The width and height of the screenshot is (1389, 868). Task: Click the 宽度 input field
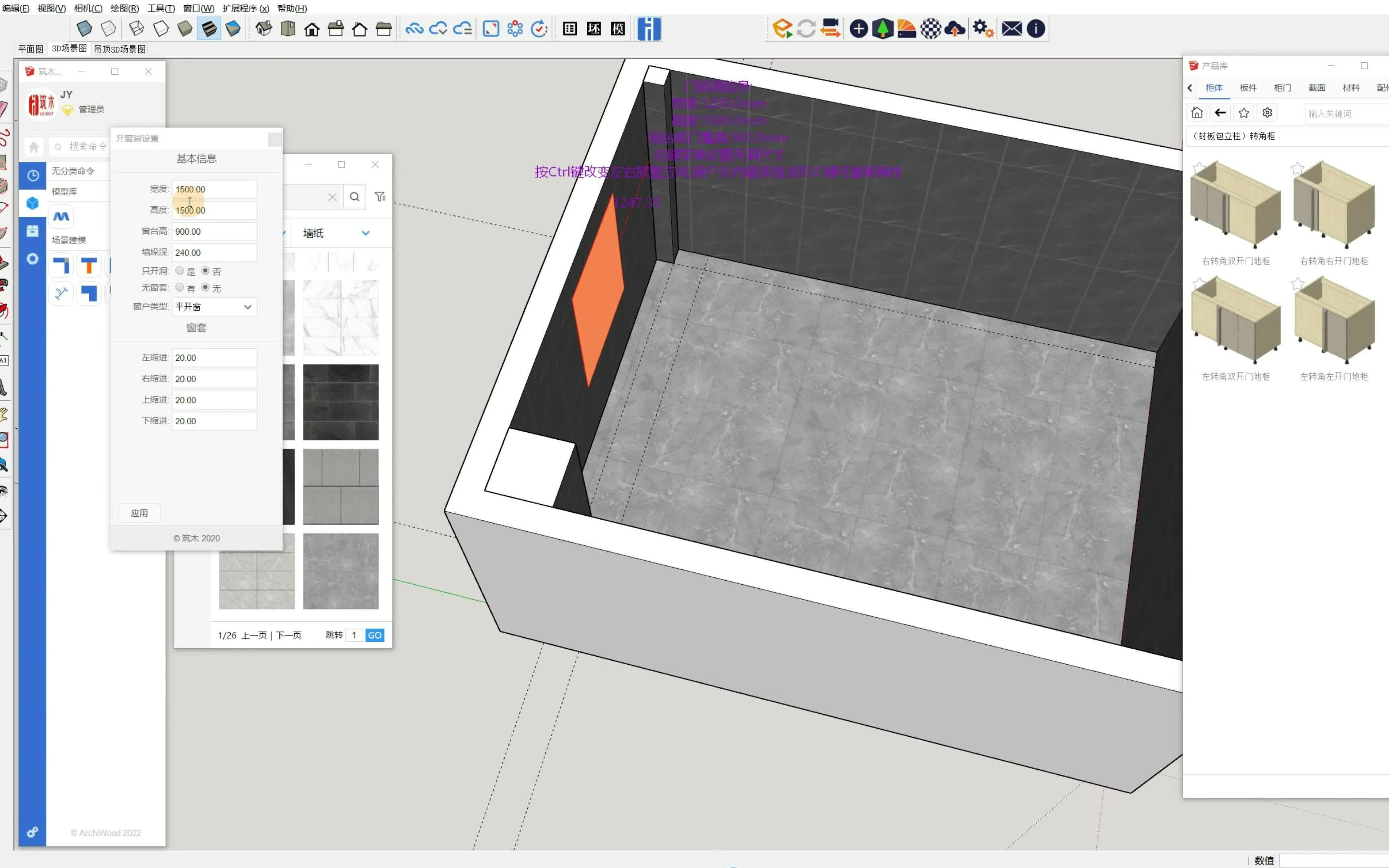[x=214, y=189]
